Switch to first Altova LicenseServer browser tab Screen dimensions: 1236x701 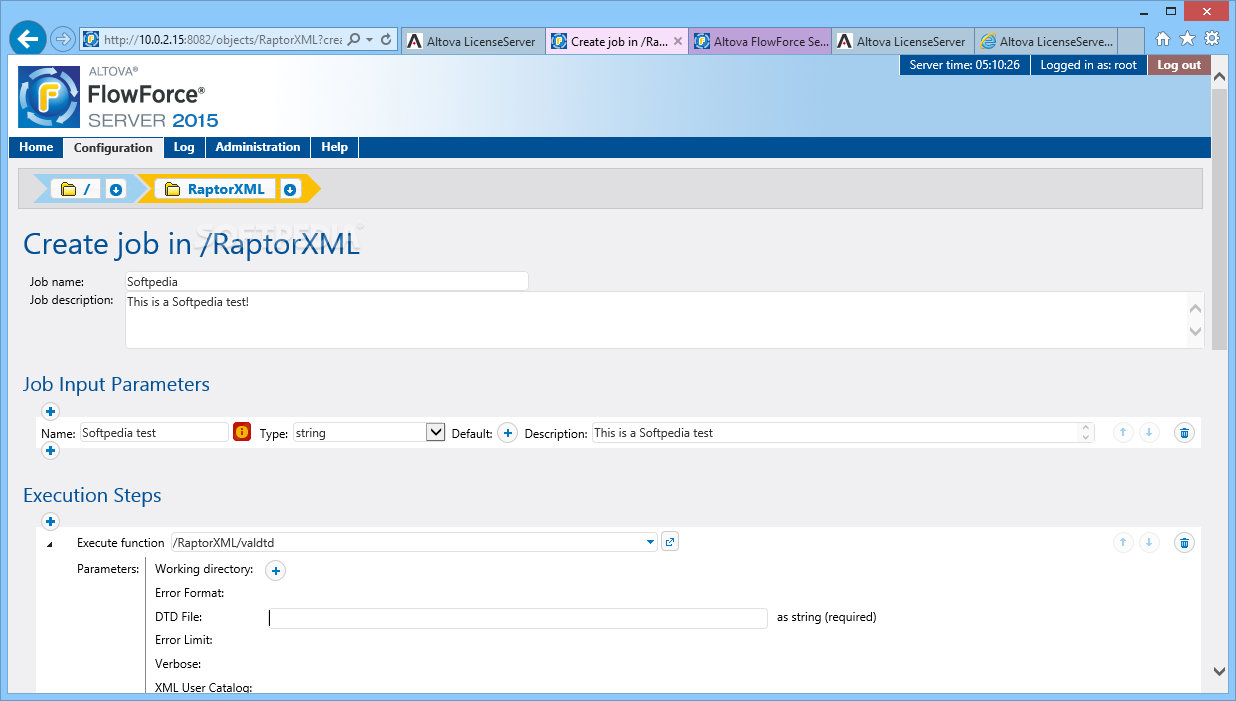point(473,41)
